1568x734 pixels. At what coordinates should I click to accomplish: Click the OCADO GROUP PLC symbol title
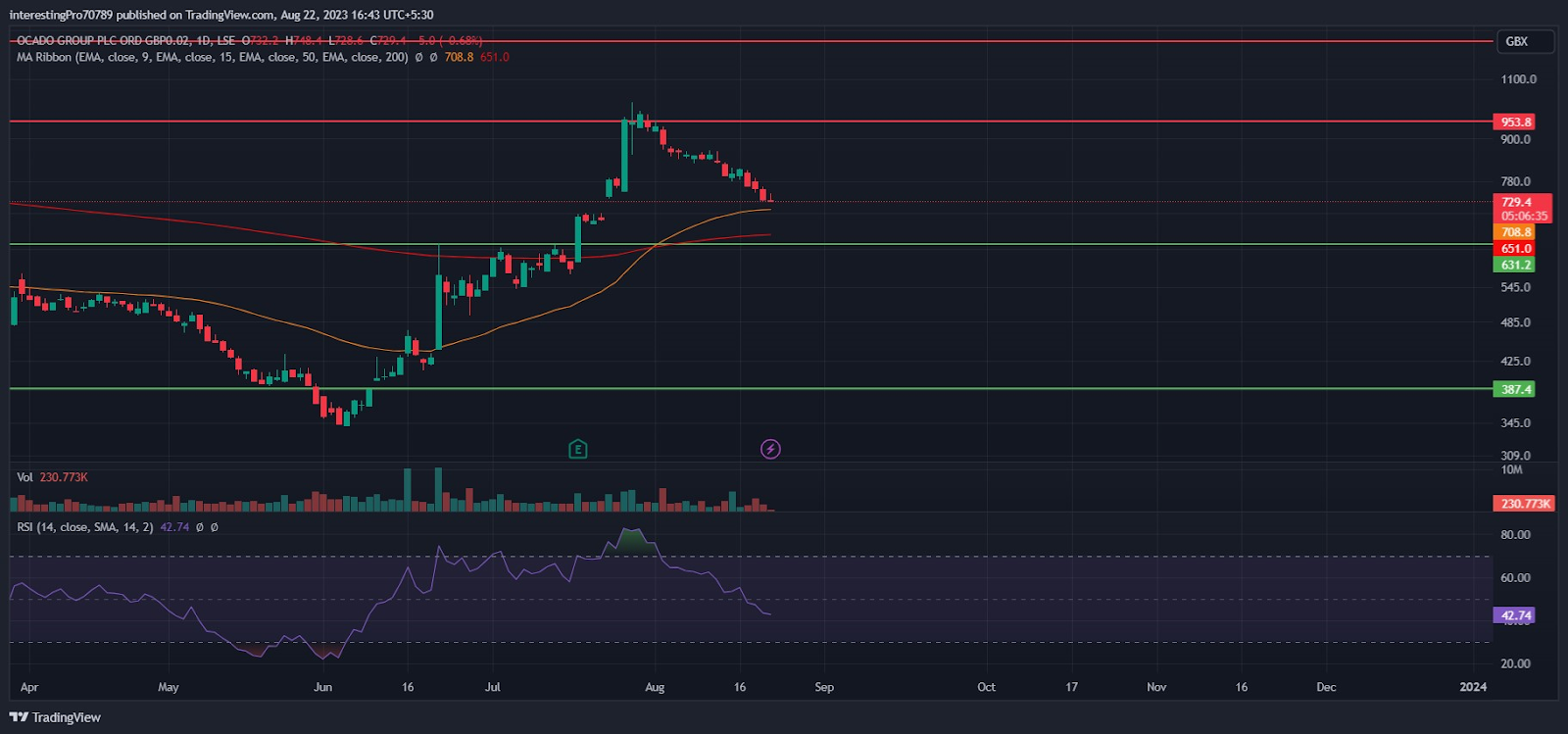(x=102, y=40)
